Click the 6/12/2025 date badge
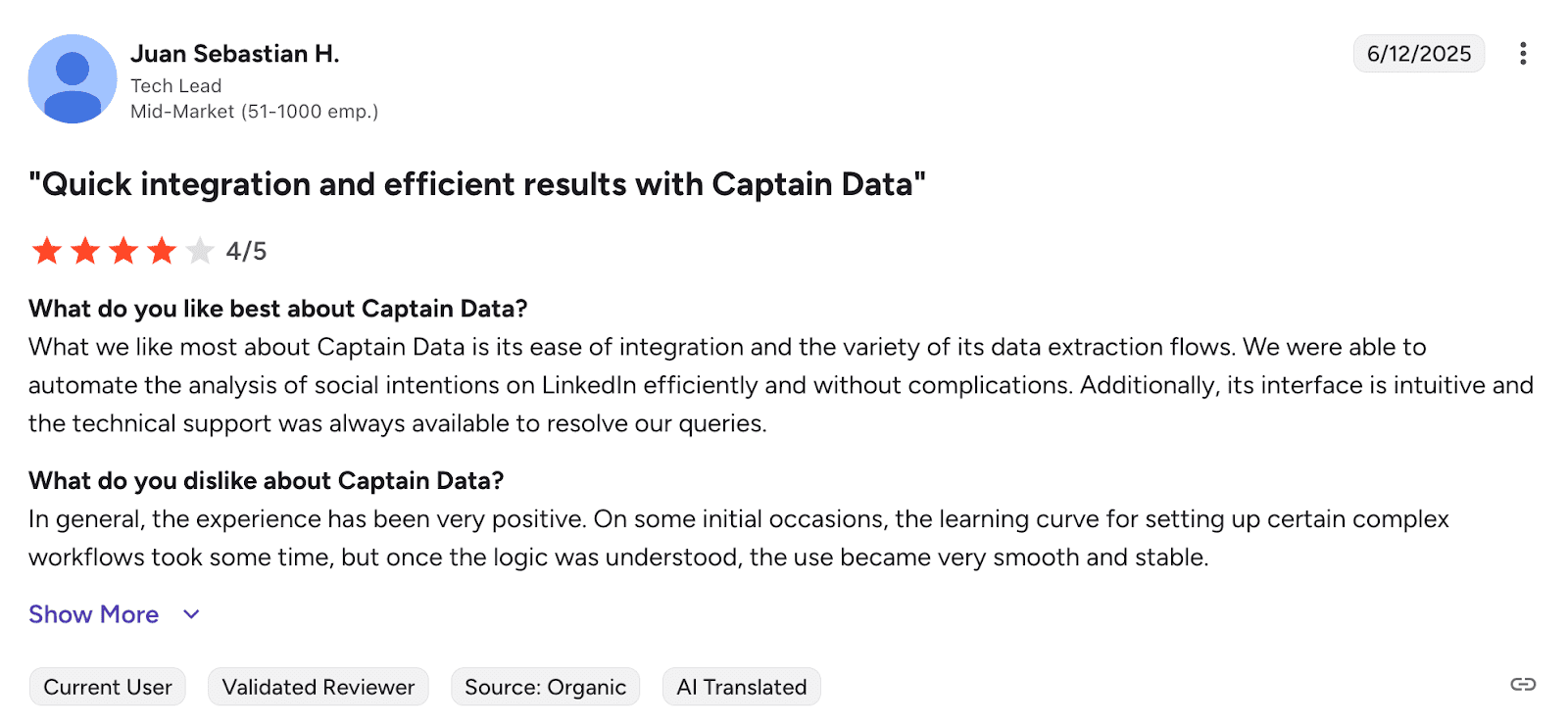Screen dimensions: 1568x728 1418,54
